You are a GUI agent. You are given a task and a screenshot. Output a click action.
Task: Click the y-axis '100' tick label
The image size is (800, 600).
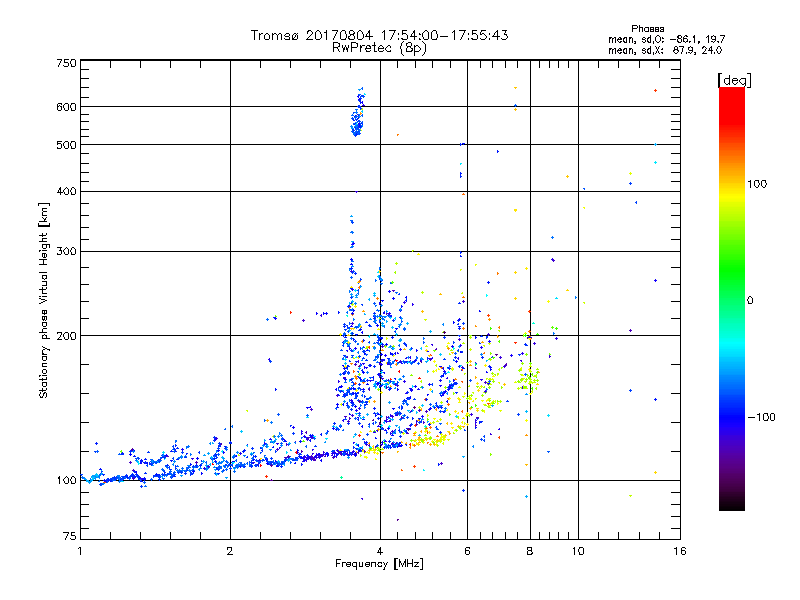(x=66, y=480)
